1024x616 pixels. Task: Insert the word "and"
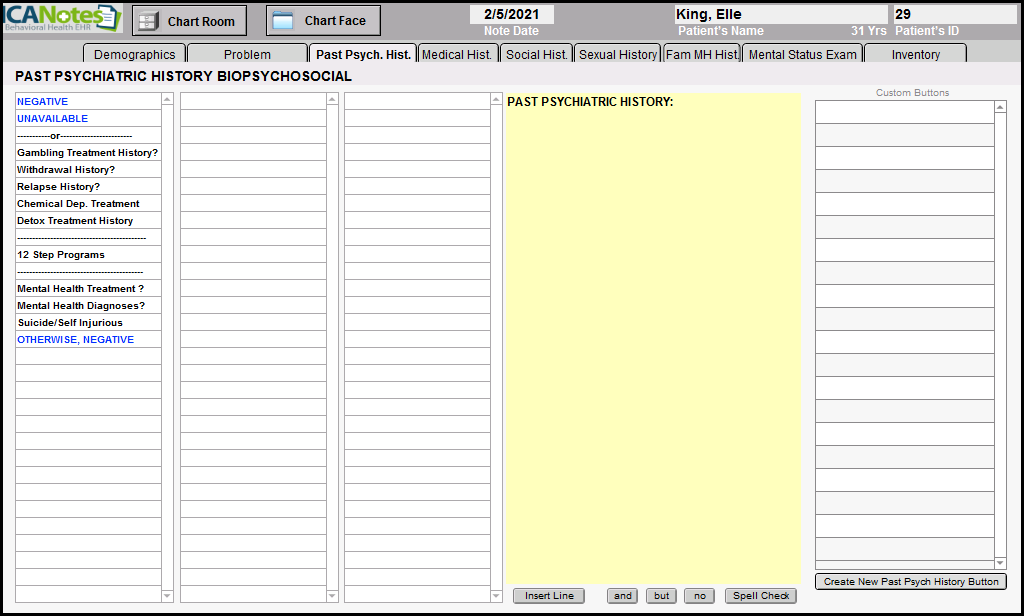(623, 596)
